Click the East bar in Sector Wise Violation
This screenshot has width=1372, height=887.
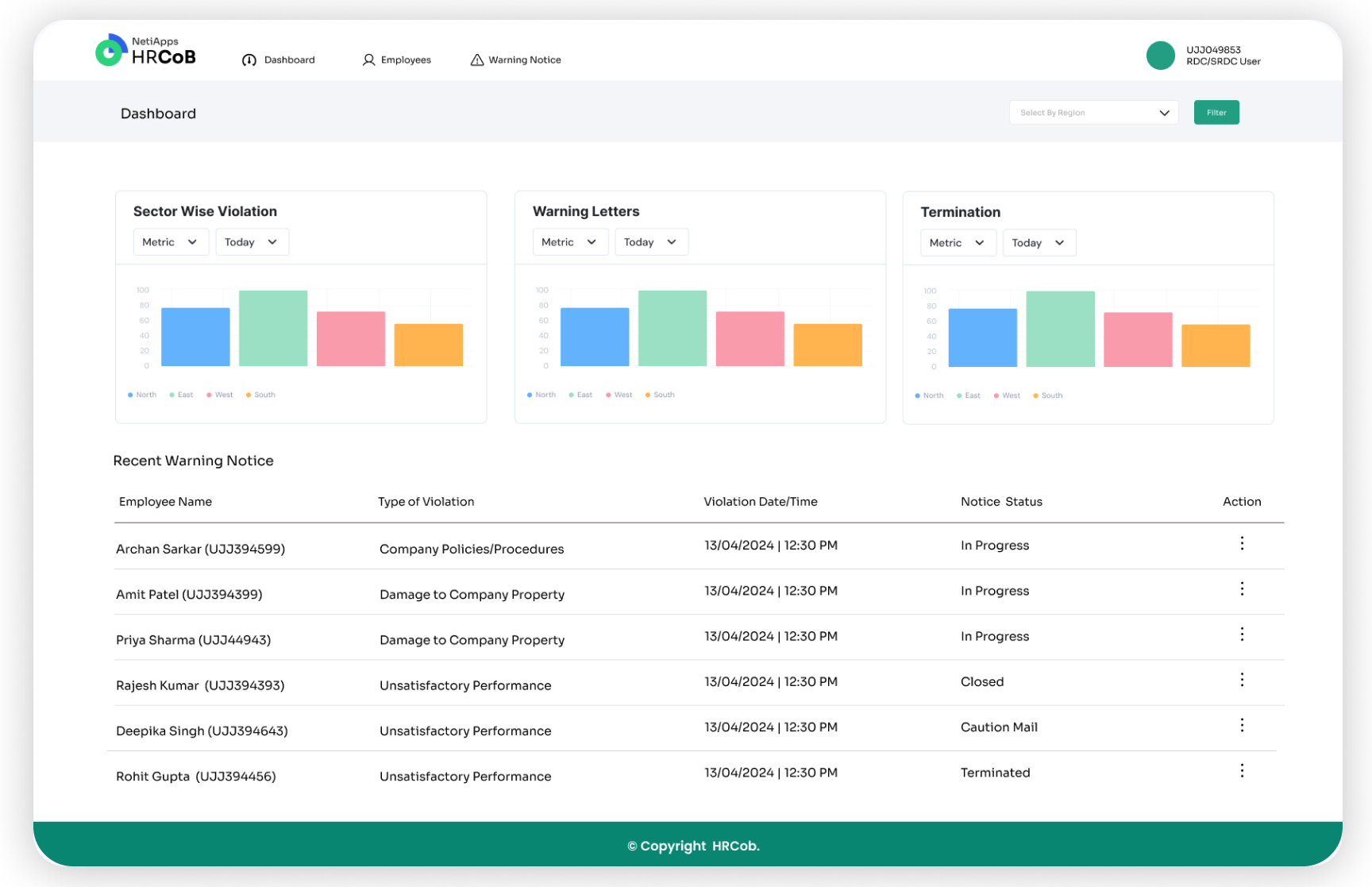[273, 328]
